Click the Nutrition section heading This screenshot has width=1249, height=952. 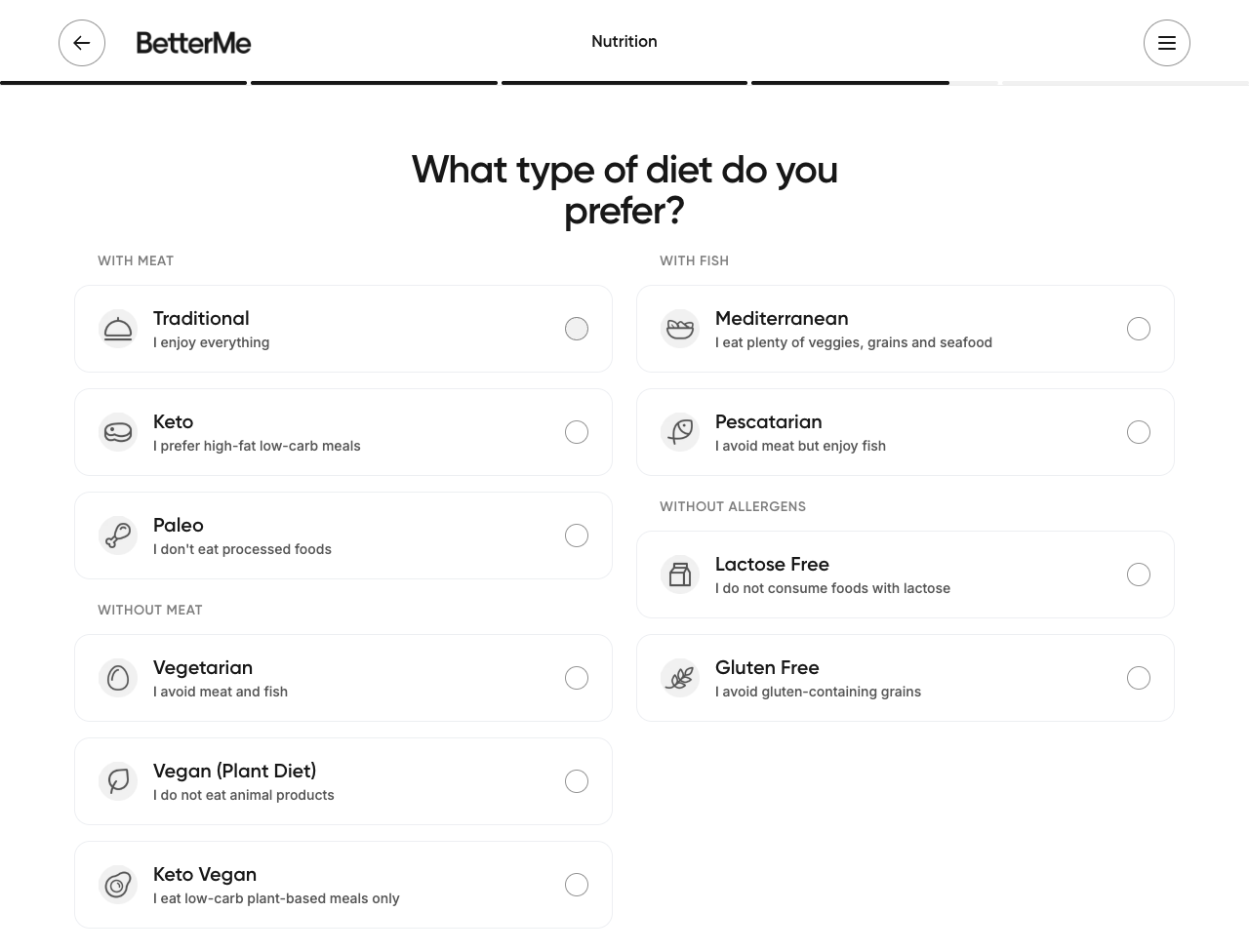click(x=624, y=41)
